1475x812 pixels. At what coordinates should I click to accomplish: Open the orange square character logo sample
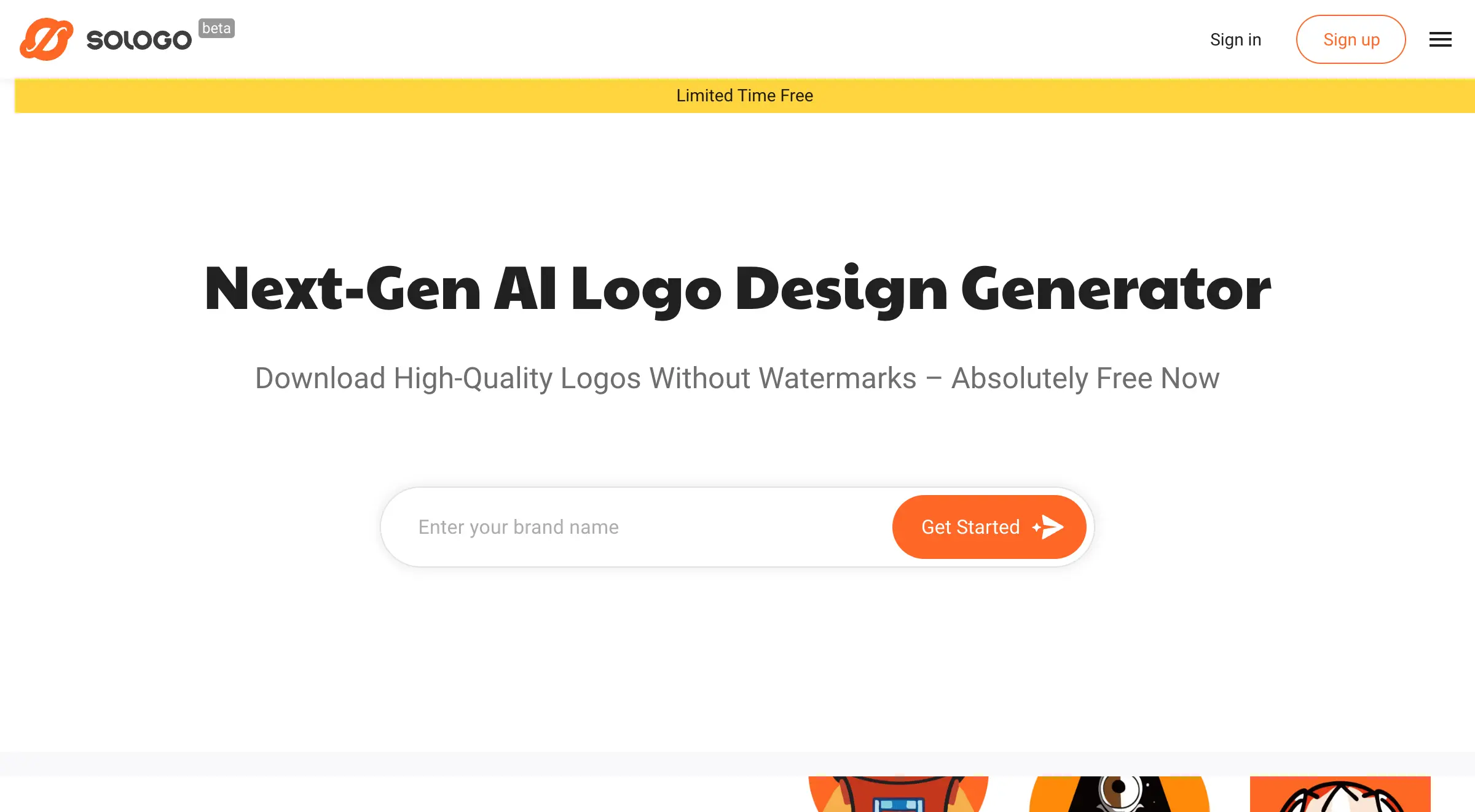1340,794
